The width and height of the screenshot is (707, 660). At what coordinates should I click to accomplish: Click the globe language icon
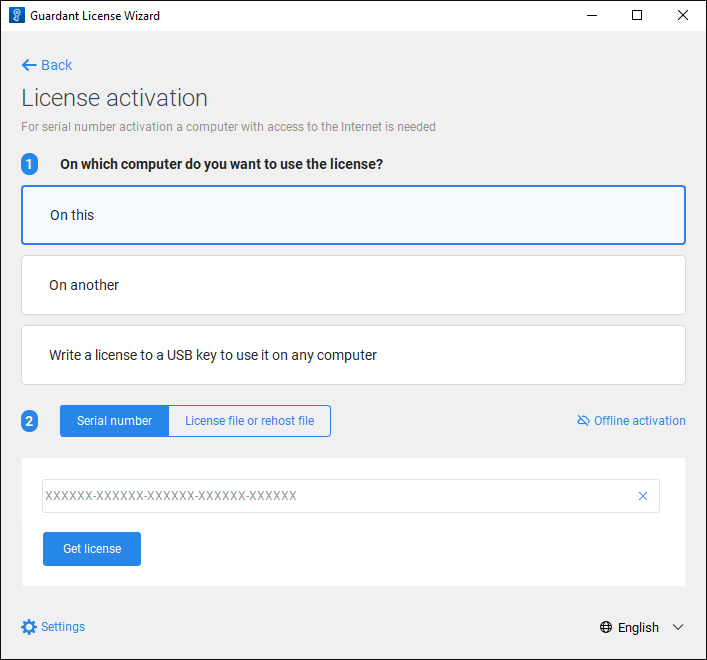coord(606,628)
